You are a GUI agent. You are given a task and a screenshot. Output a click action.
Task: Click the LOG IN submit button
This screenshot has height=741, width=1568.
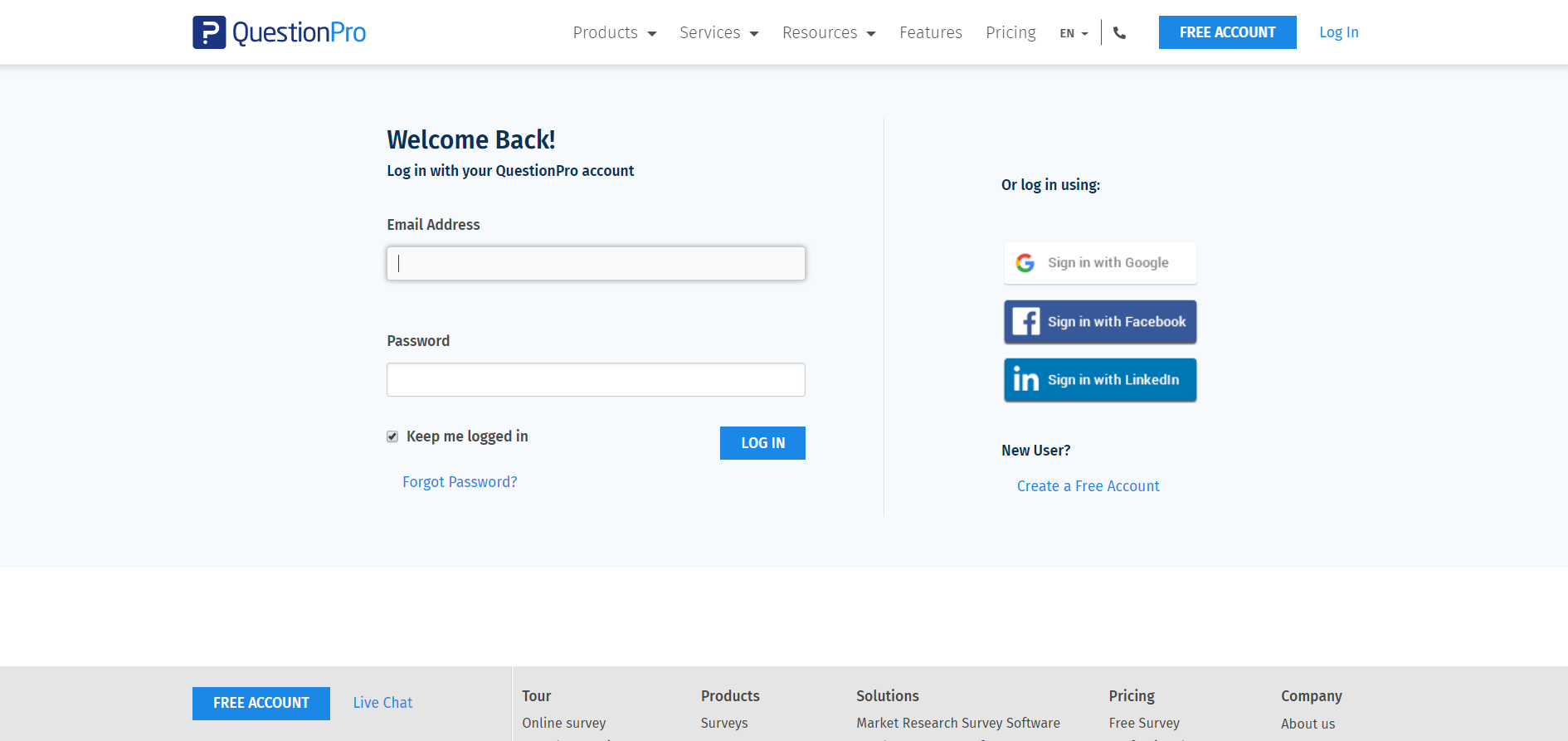click(762, 443)
